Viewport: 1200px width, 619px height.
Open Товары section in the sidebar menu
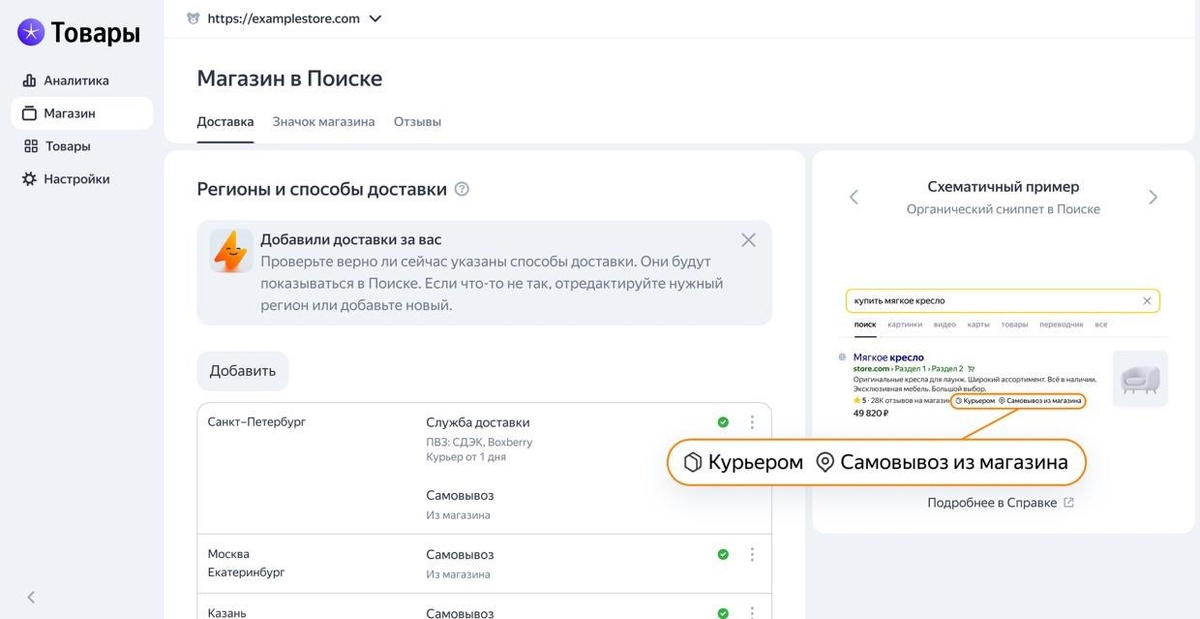pyautogui.click(x=57, y=146)
